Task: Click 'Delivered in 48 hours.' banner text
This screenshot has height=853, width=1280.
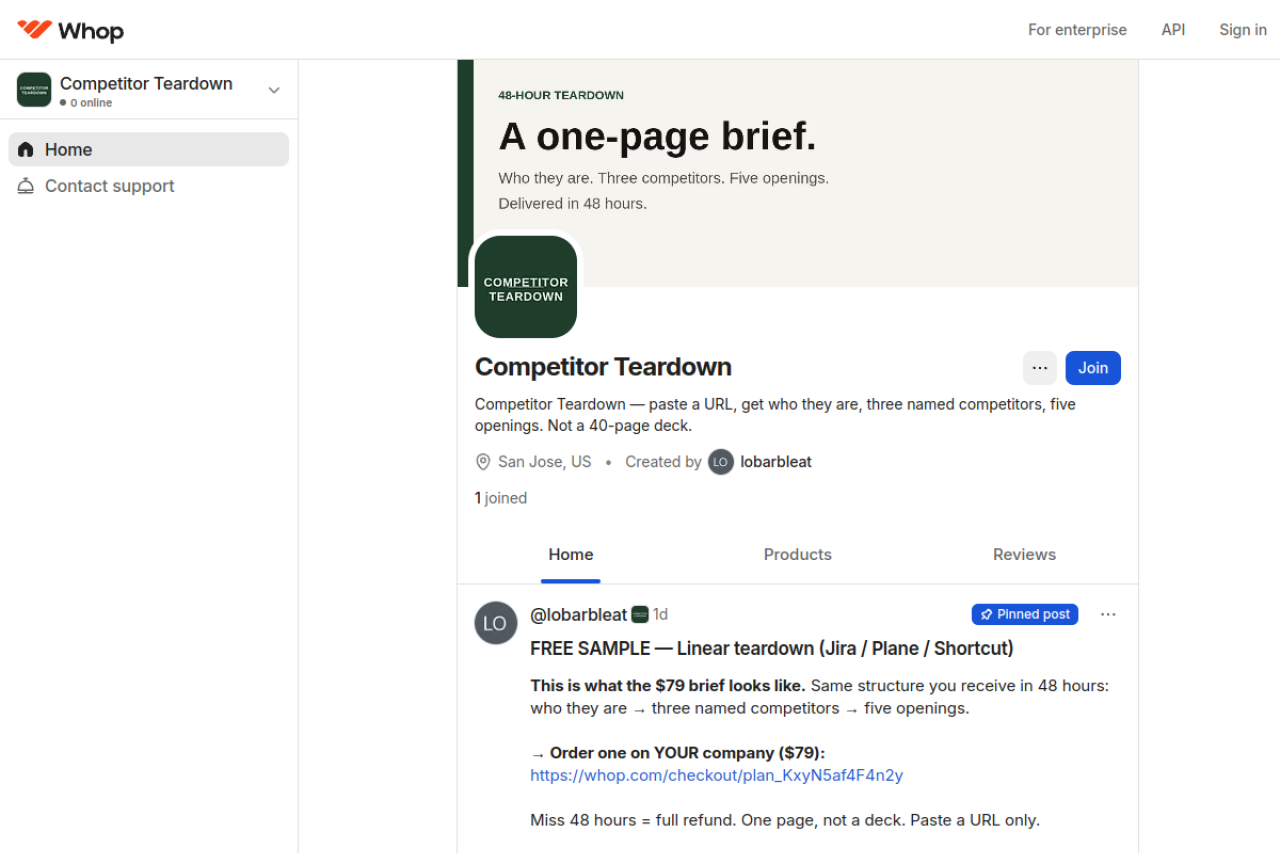Action: point(573,203)
